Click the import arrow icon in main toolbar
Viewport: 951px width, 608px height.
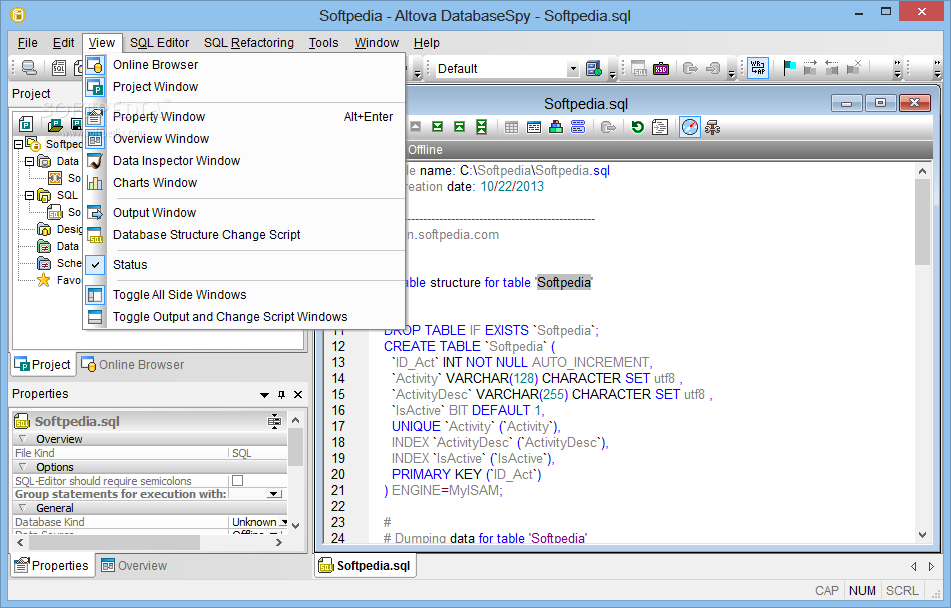pos(713,69)
